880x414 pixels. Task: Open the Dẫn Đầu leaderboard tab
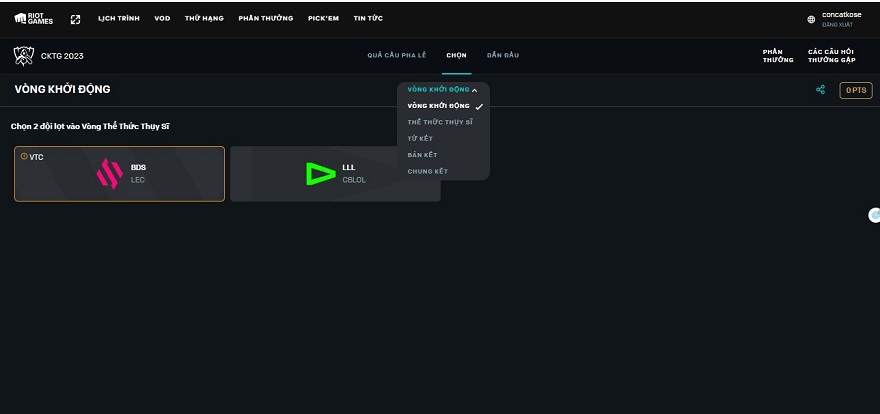[502, 55]
